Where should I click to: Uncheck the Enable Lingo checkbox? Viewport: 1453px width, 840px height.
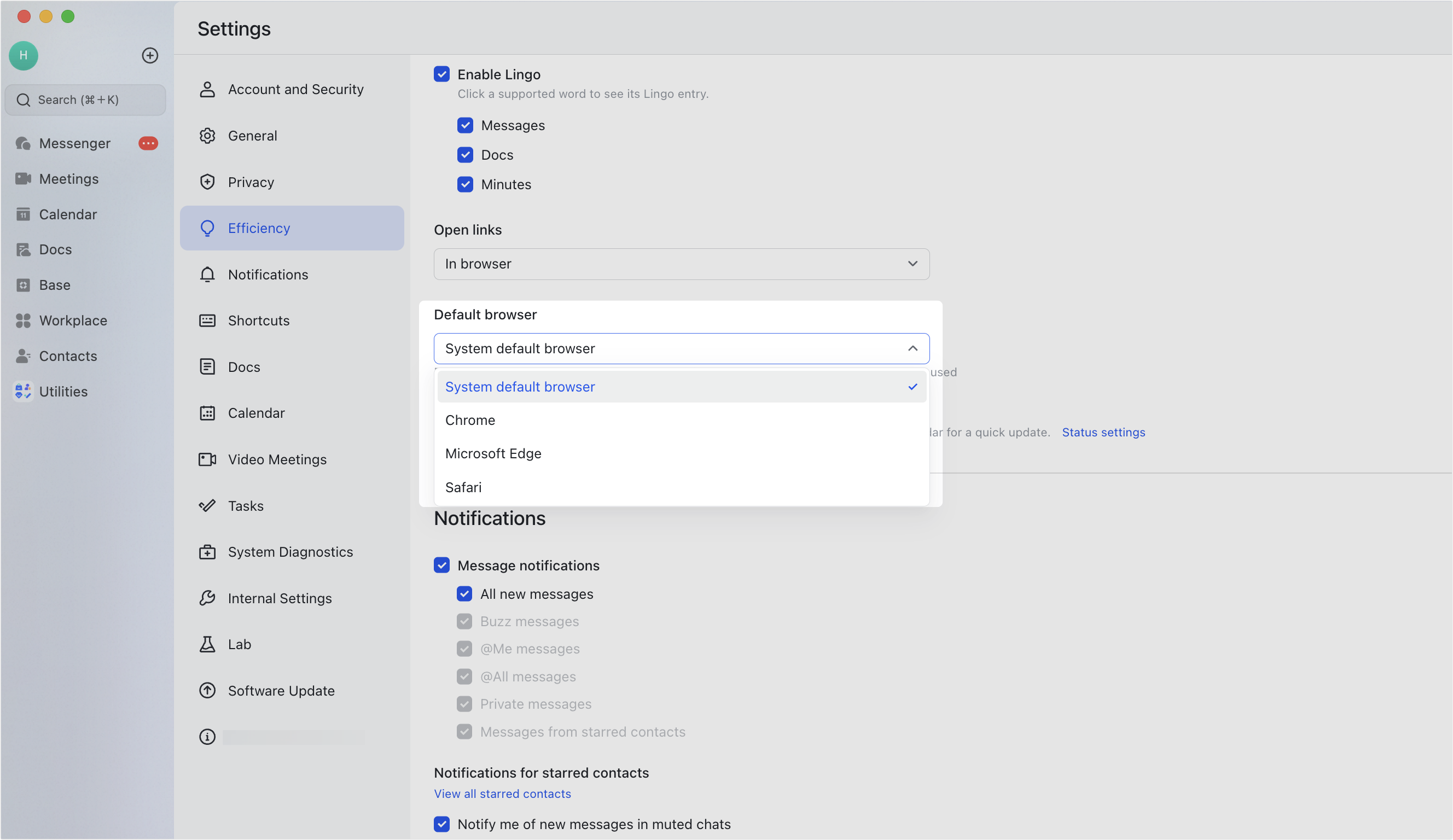[441, 74]
